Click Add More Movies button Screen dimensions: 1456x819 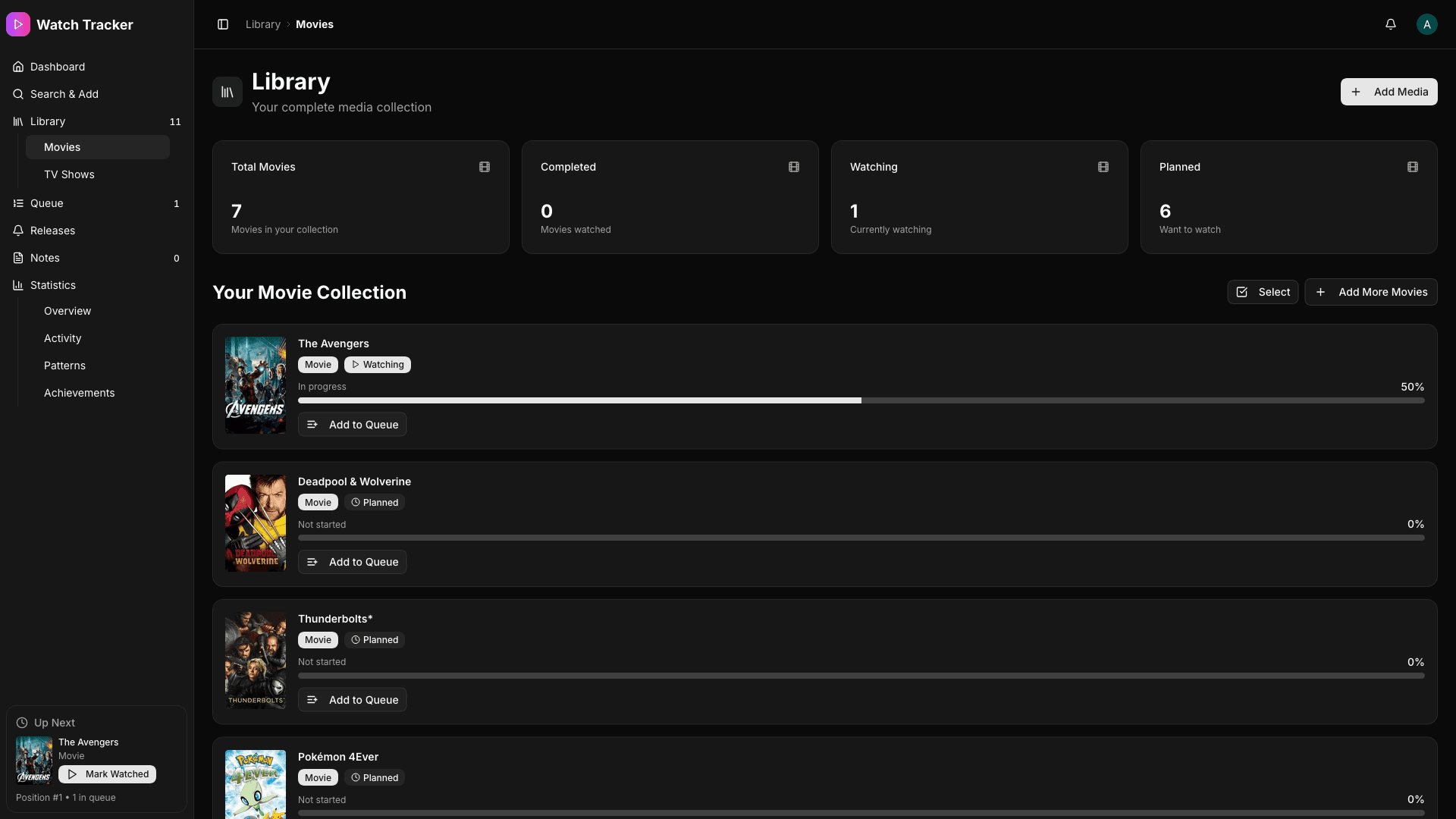pos(1370,292)
